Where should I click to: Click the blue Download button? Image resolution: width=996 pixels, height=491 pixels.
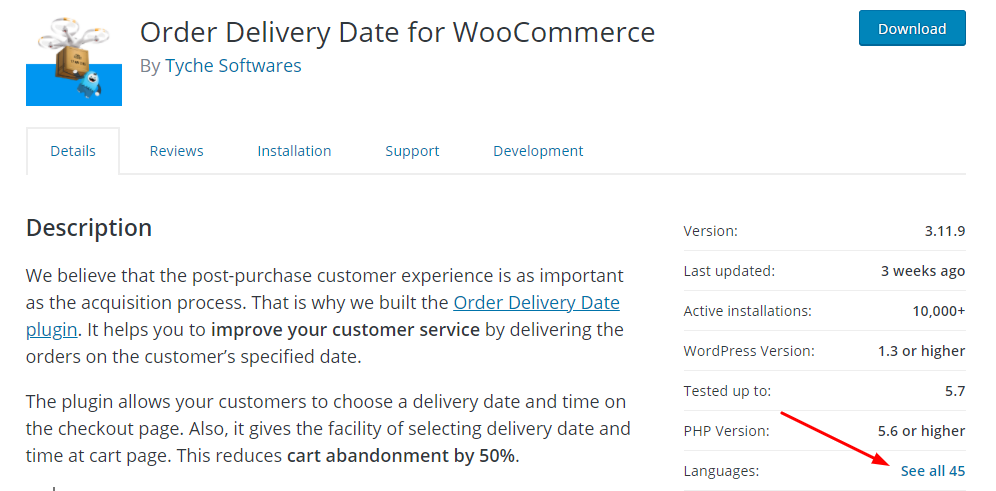(x=911, y=29)
